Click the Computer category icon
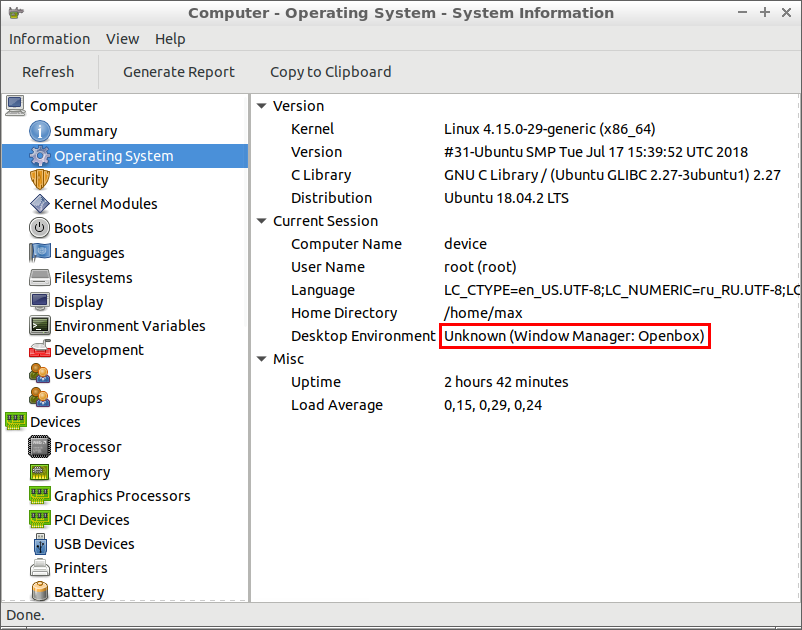 (x=15, y=106)
